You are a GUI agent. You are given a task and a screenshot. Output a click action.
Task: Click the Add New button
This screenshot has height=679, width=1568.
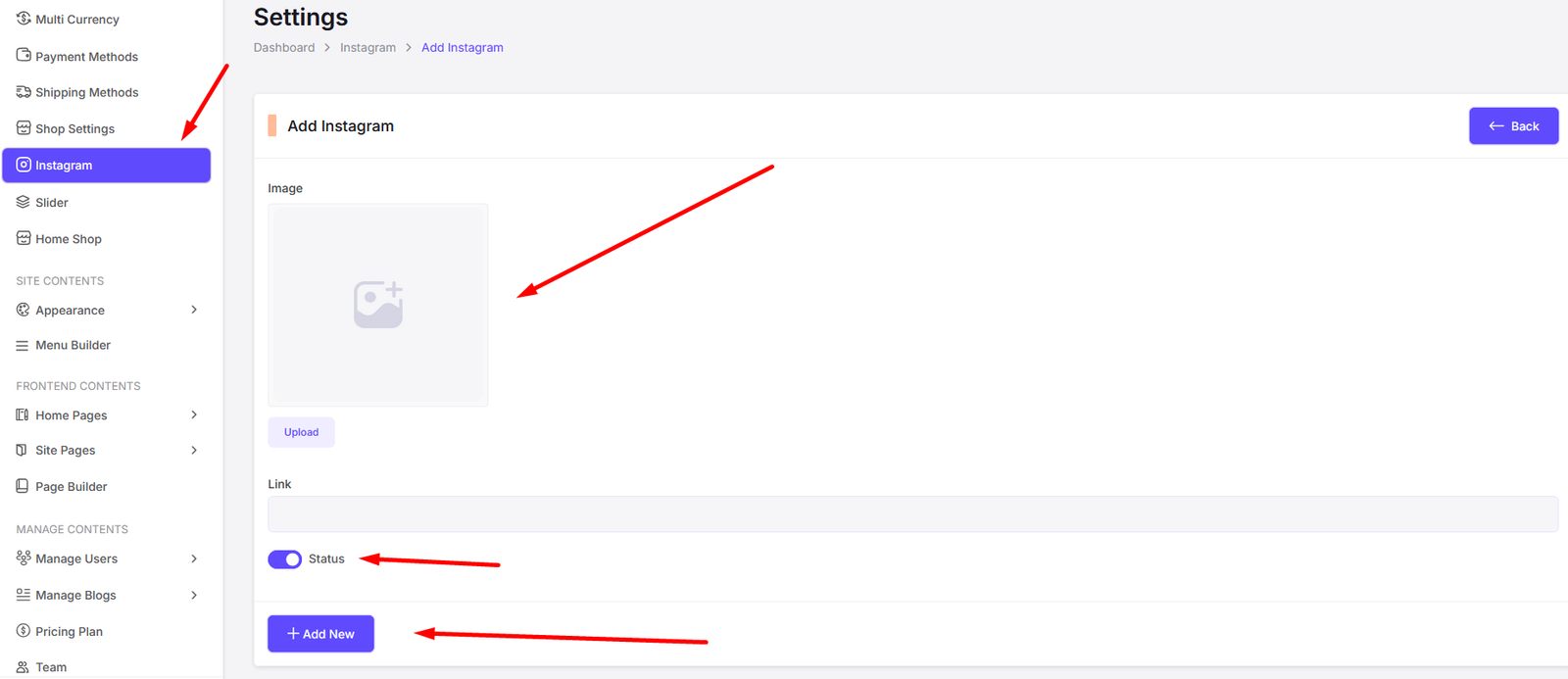click(x=321, y=634)
